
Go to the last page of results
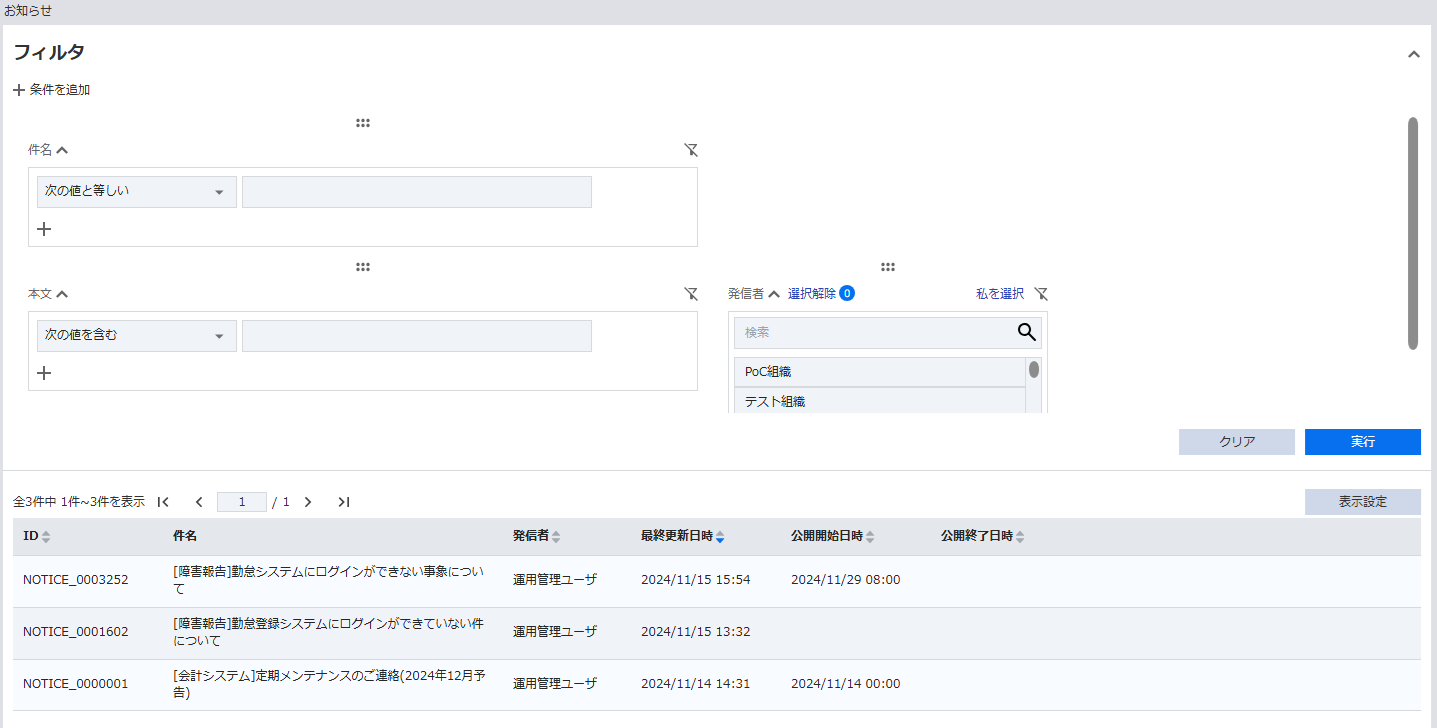coord(343,502)
